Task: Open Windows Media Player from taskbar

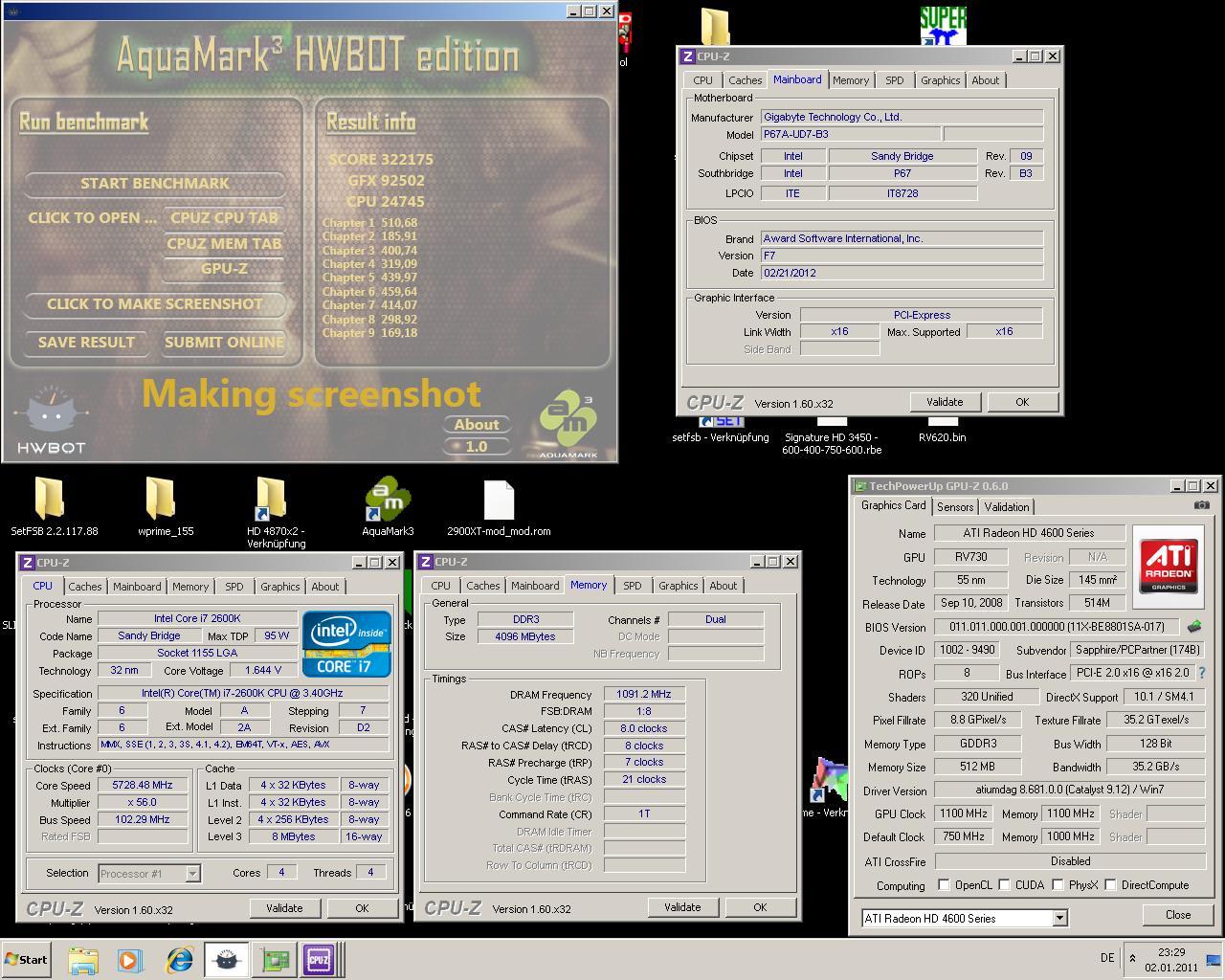Action: (129, 960)
